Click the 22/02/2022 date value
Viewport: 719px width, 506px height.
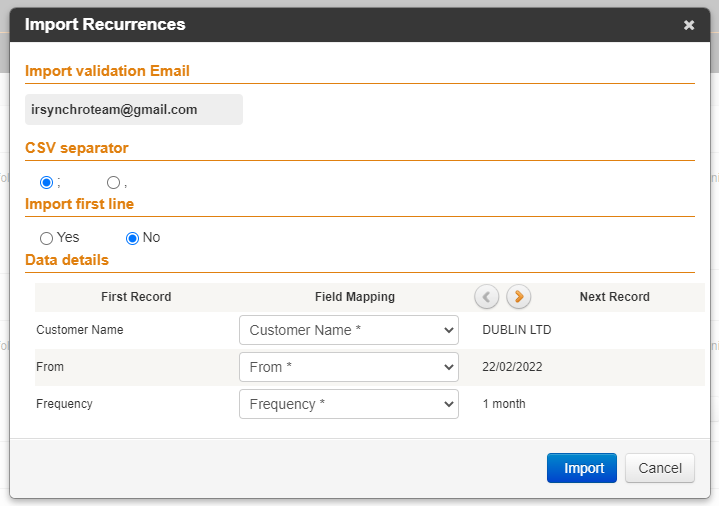512,367
